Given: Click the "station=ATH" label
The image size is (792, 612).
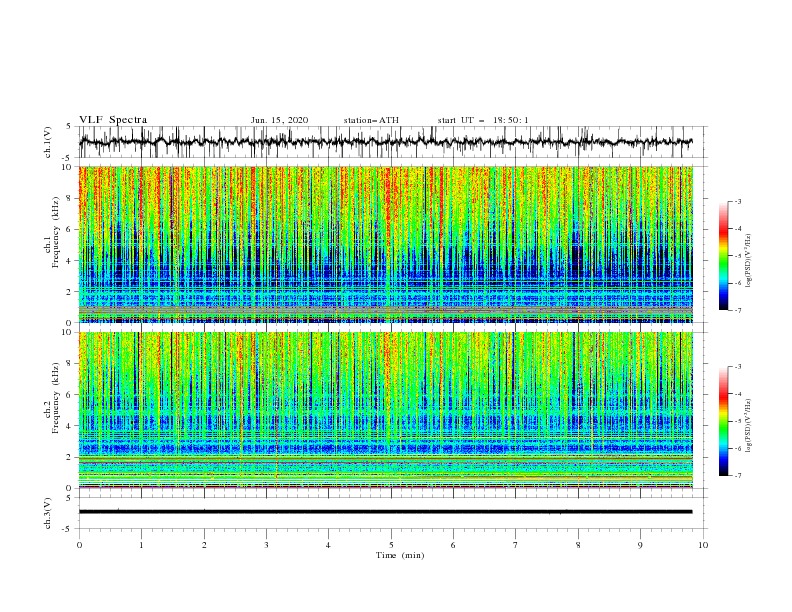Looking at the screenshot, I should pos(371,120).
